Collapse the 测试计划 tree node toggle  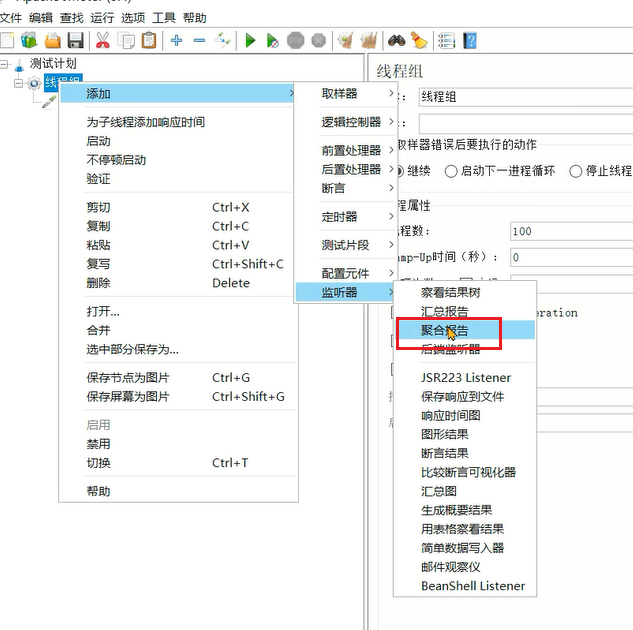tap(6, 65)
